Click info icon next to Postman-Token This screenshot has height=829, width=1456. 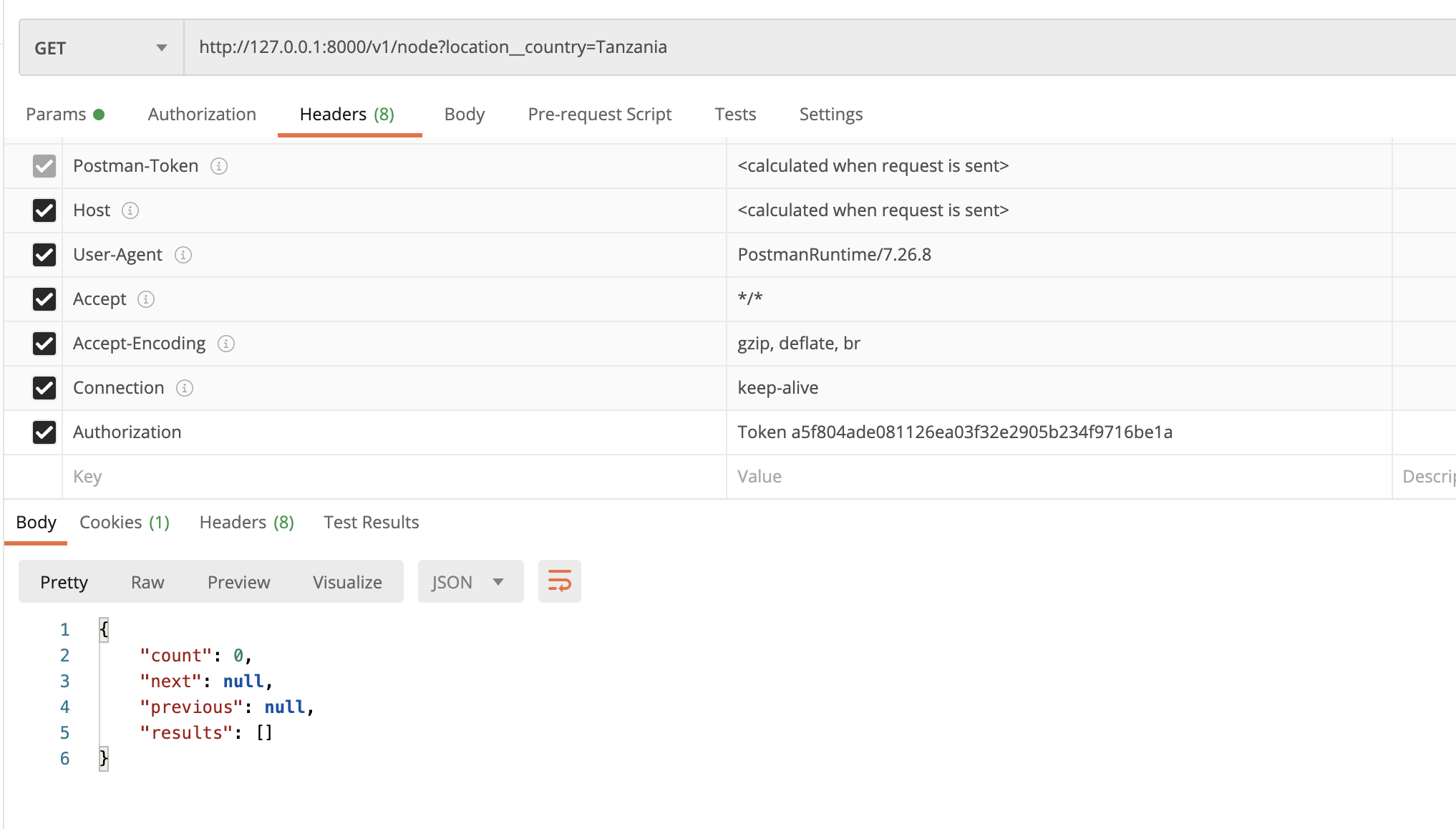click(219, 166)
